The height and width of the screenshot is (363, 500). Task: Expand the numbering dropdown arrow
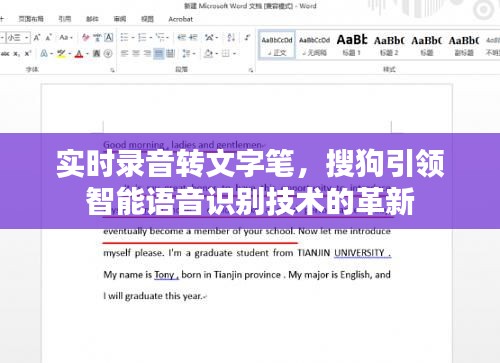150,38
